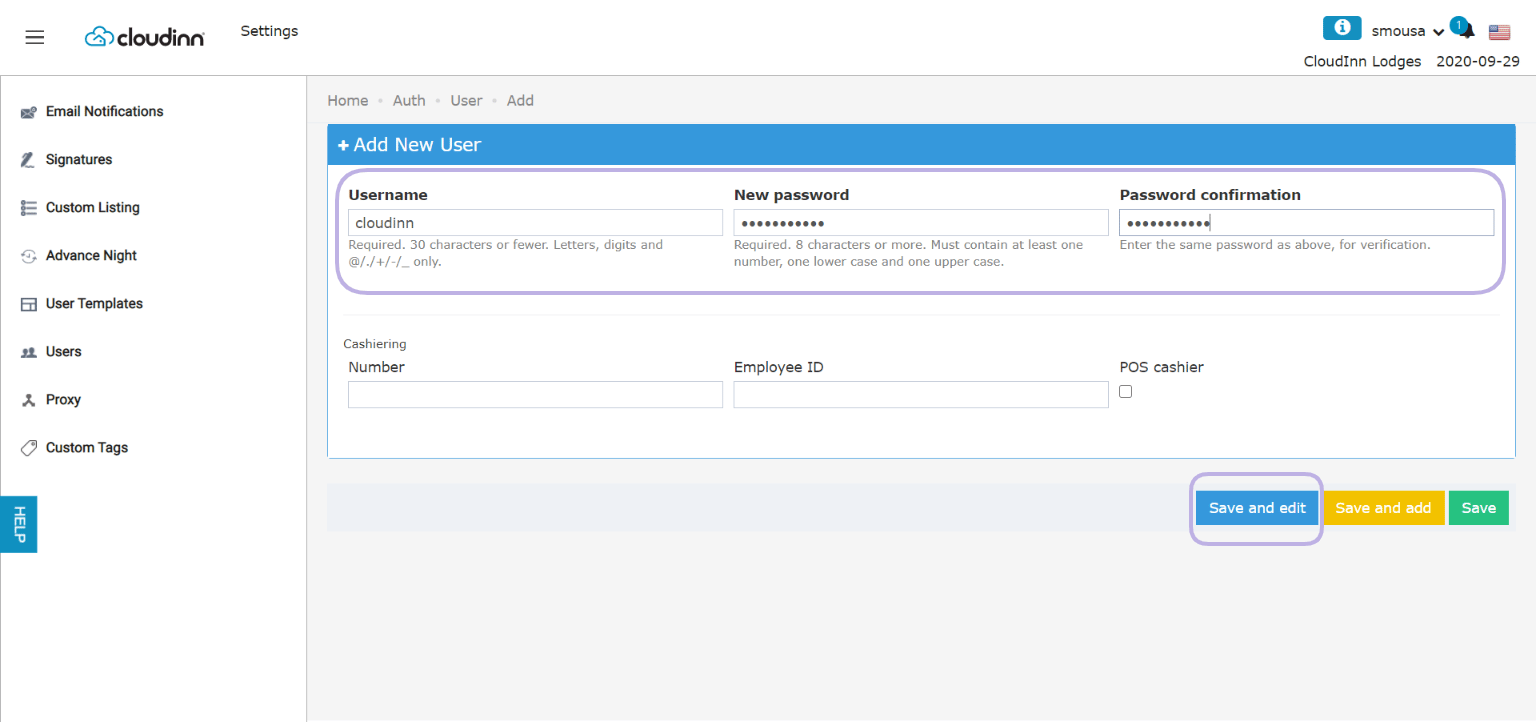
Task: Click the Save and edit button
Action: tap(1257, 508)
